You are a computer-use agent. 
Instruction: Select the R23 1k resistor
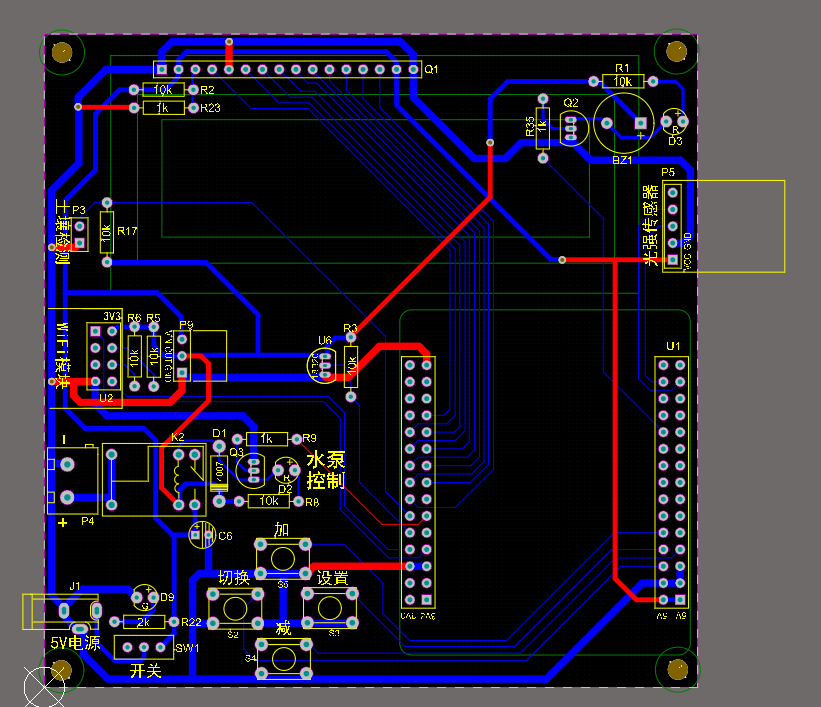(x=163, y=108)
